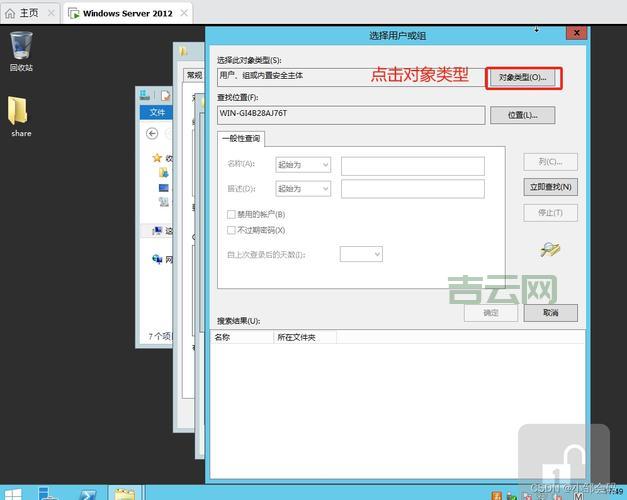
Task: Launch Server Manager from the taskbar
Action: point(48,493)
